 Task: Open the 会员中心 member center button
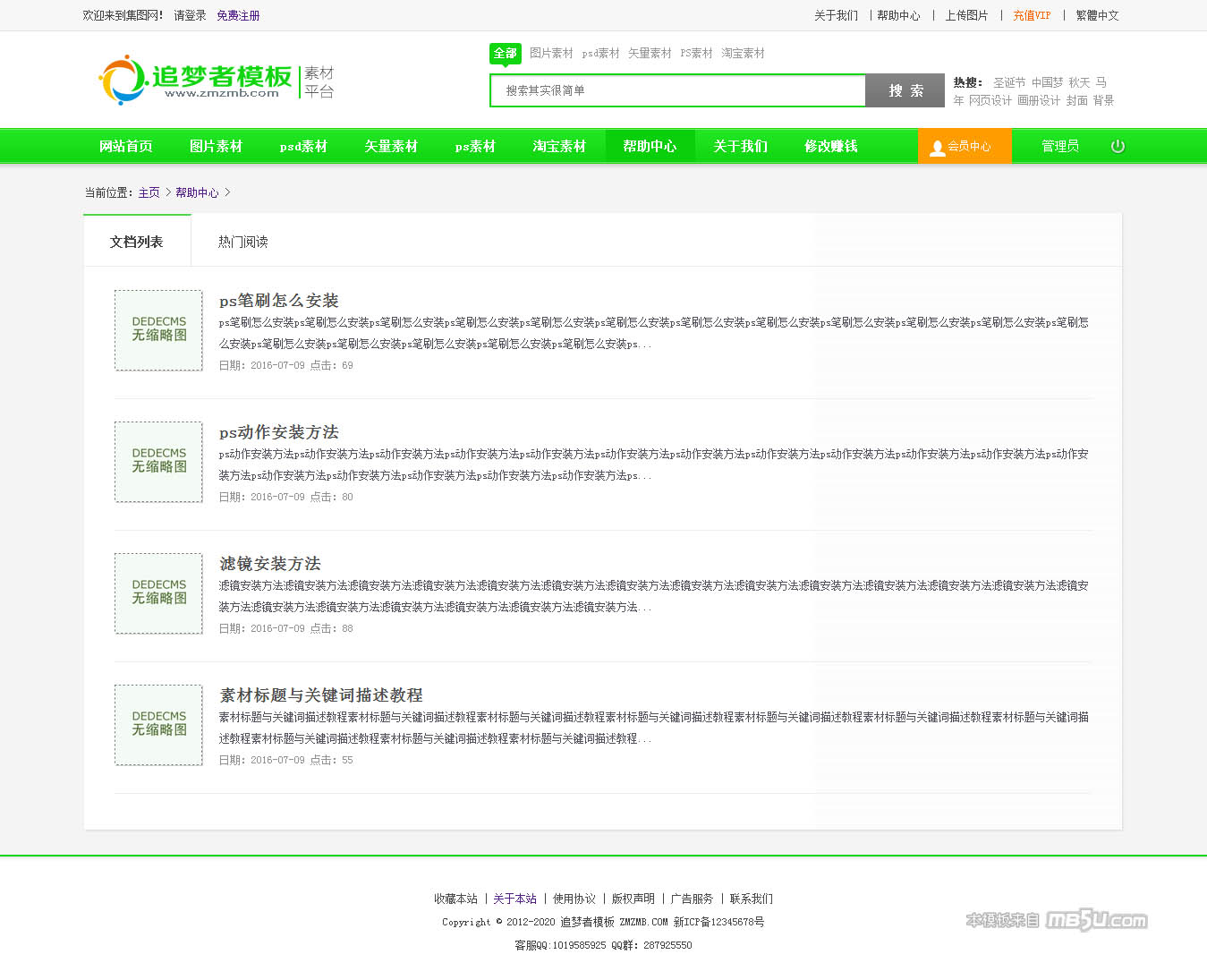pyautogui.click(x=964, y=146)
